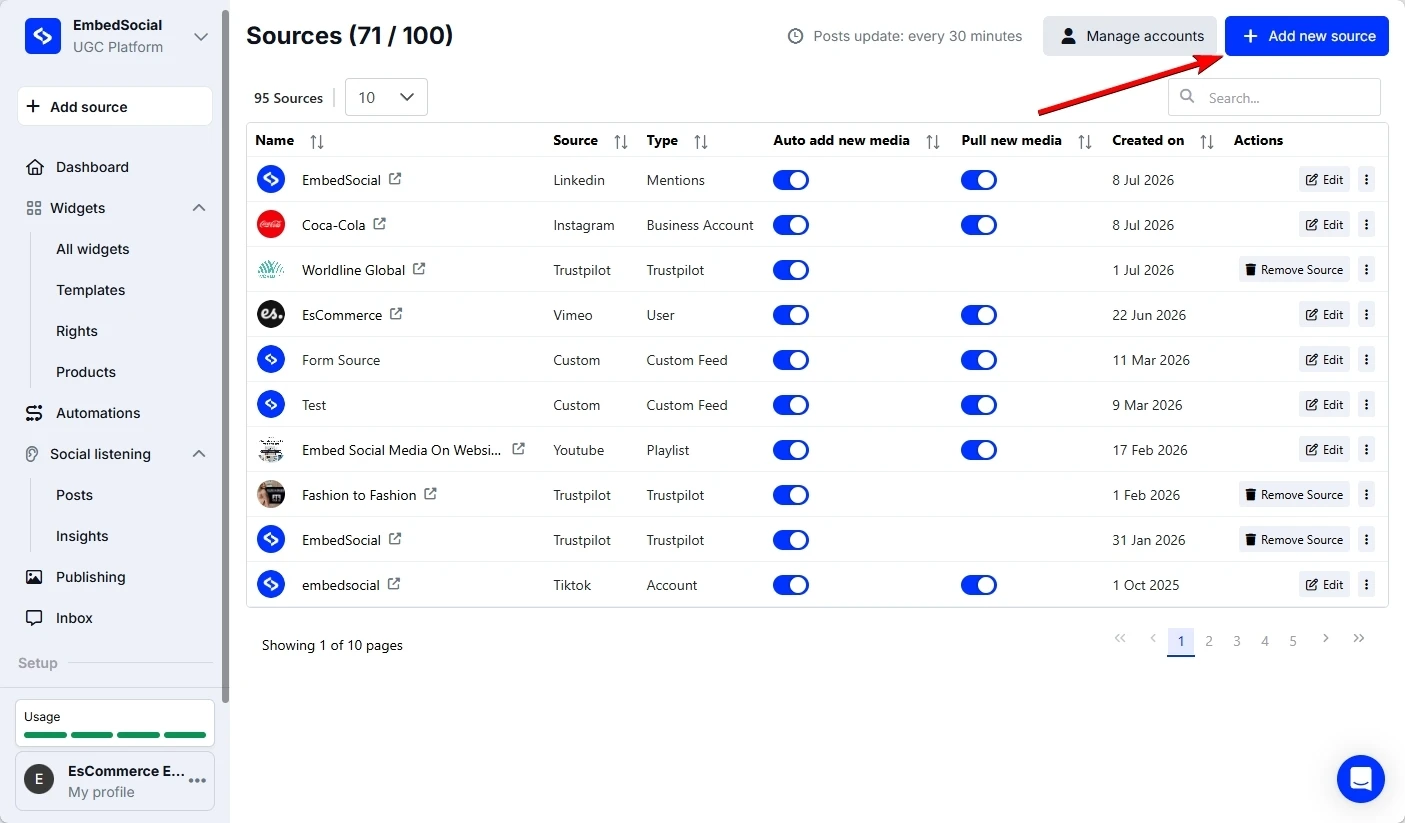Sort table by Name column arrows
1405x823 pixels.
point(317,141)
